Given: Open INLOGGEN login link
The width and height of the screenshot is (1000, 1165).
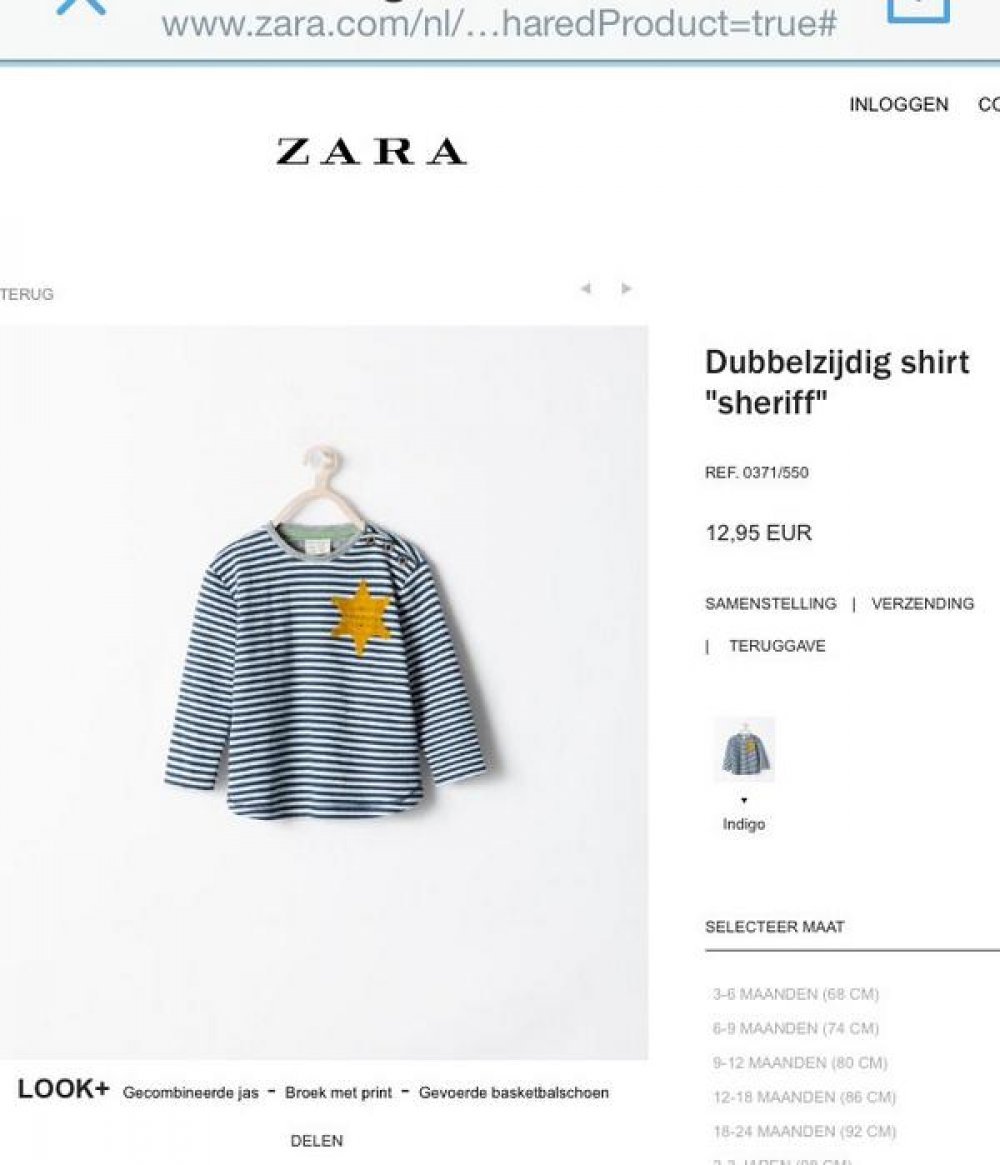Looking at the screenshot, I should tap(899, 105).
